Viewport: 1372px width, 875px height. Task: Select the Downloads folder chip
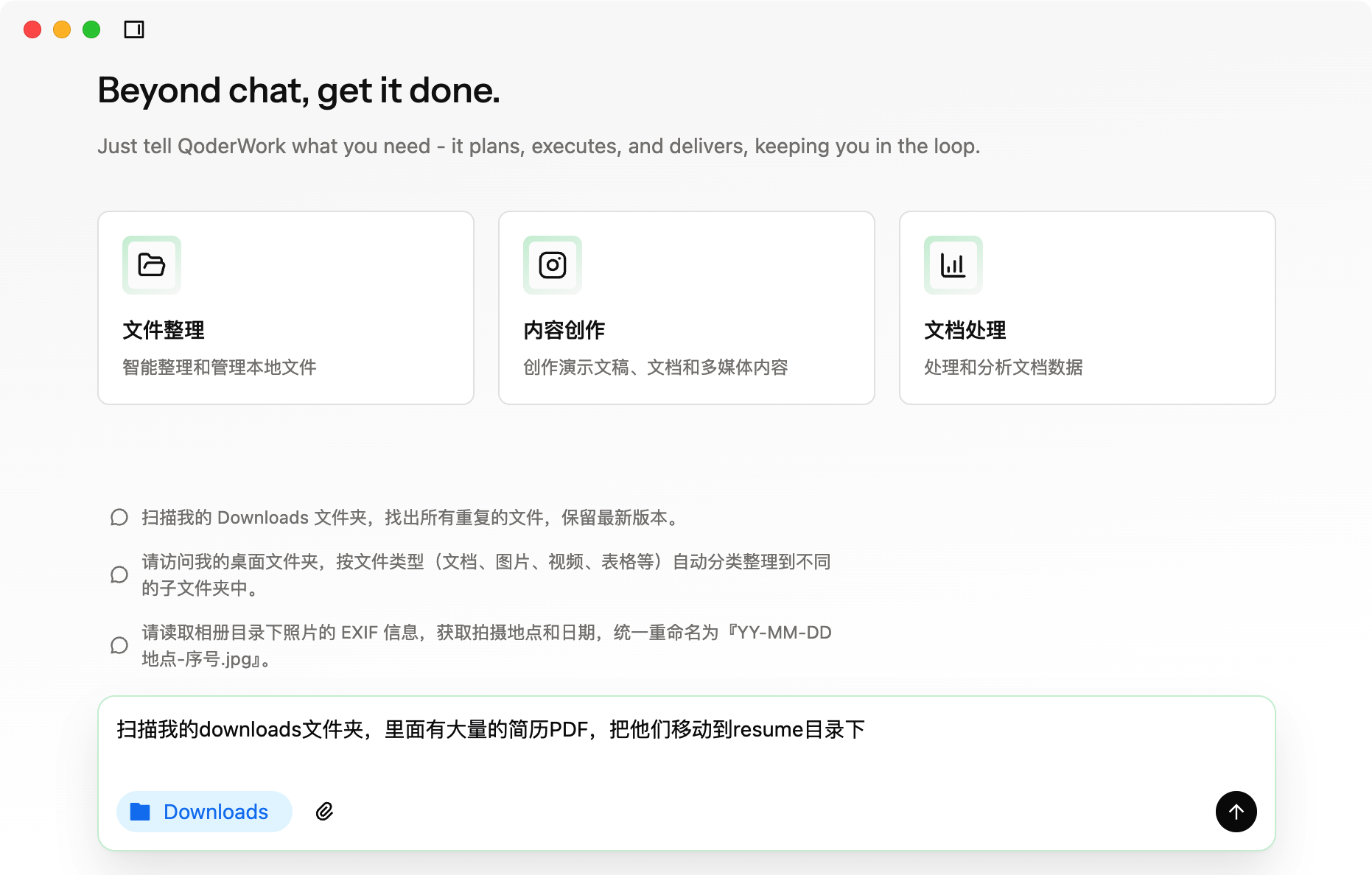[205, 812]
